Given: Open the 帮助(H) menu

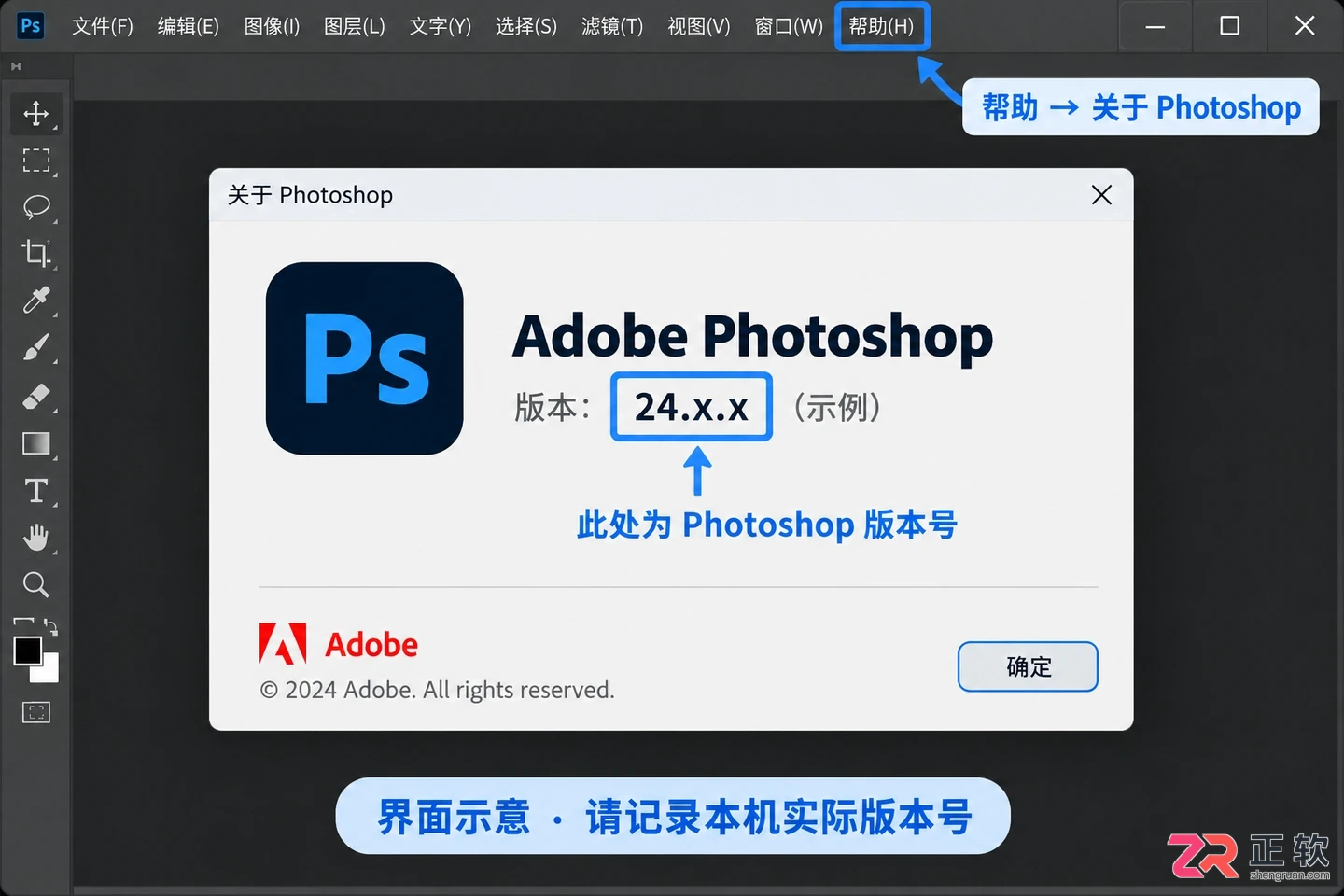Looking at the screenshot, I should 882,26.
